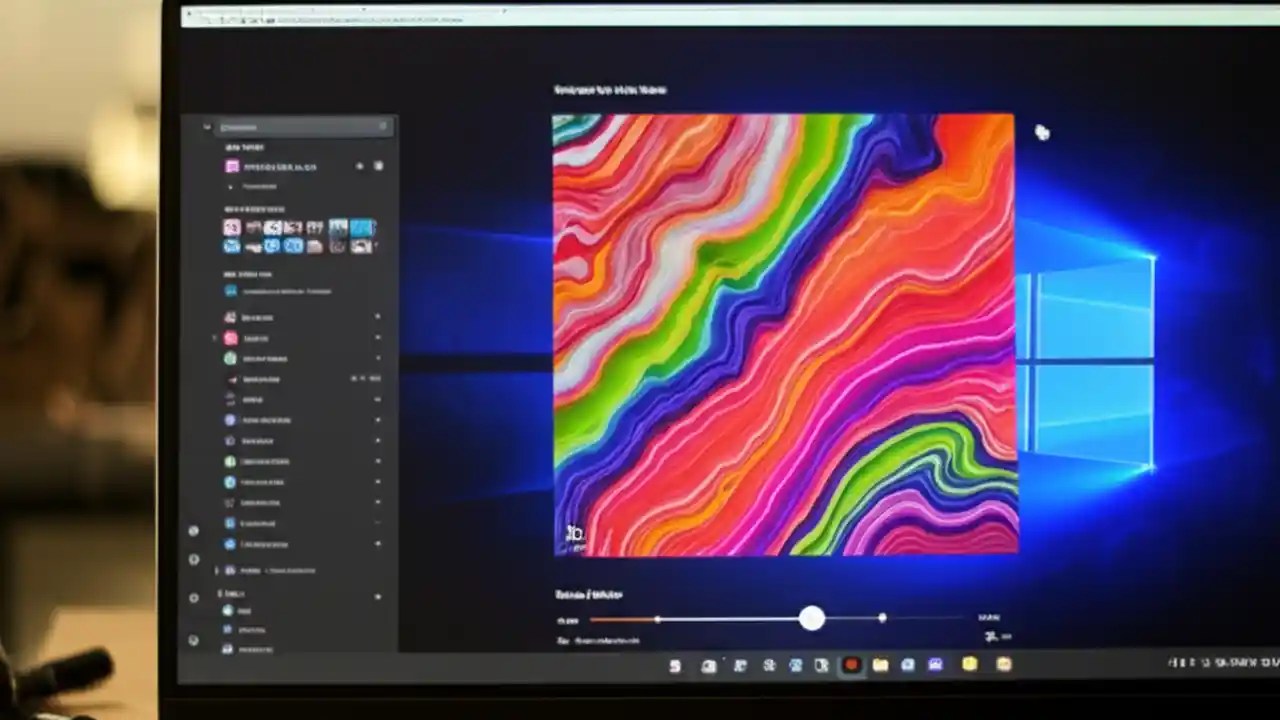This screenshot has width=1280, height=720.
Task: Select the red record icon on the taskbar
Action: (x=851, y=664)
